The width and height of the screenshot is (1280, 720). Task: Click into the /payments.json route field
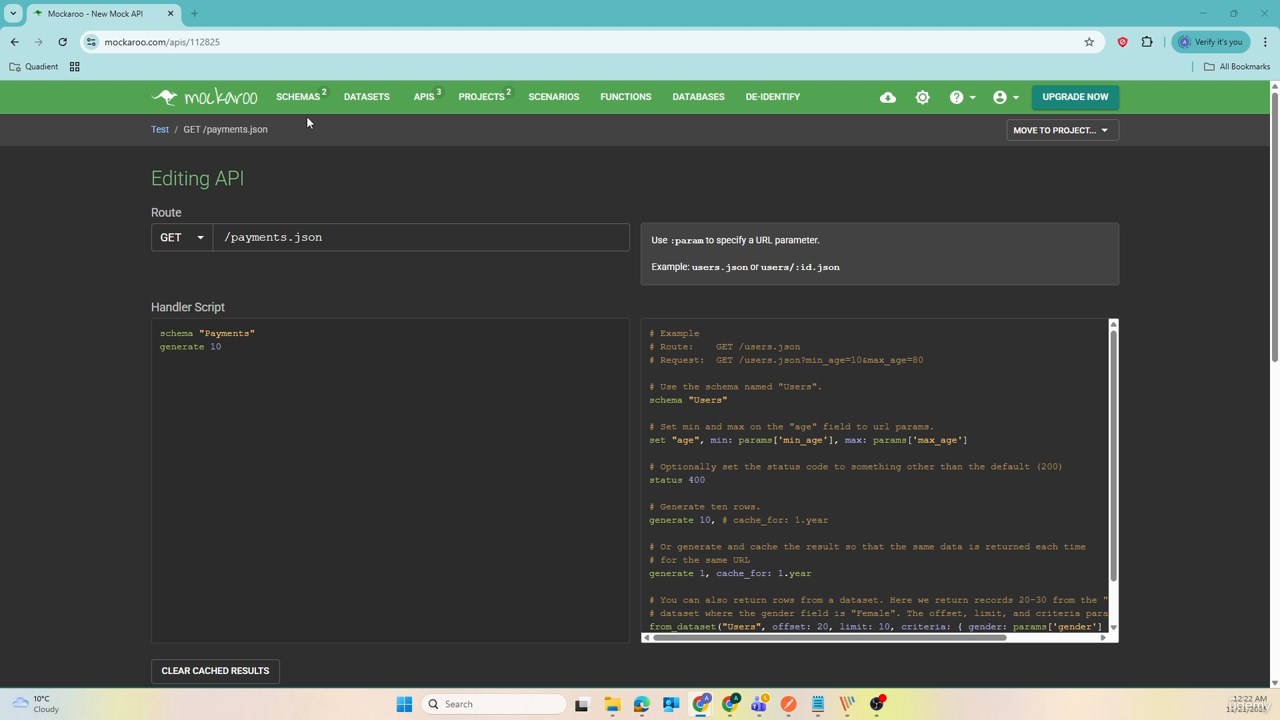point(420,237)
